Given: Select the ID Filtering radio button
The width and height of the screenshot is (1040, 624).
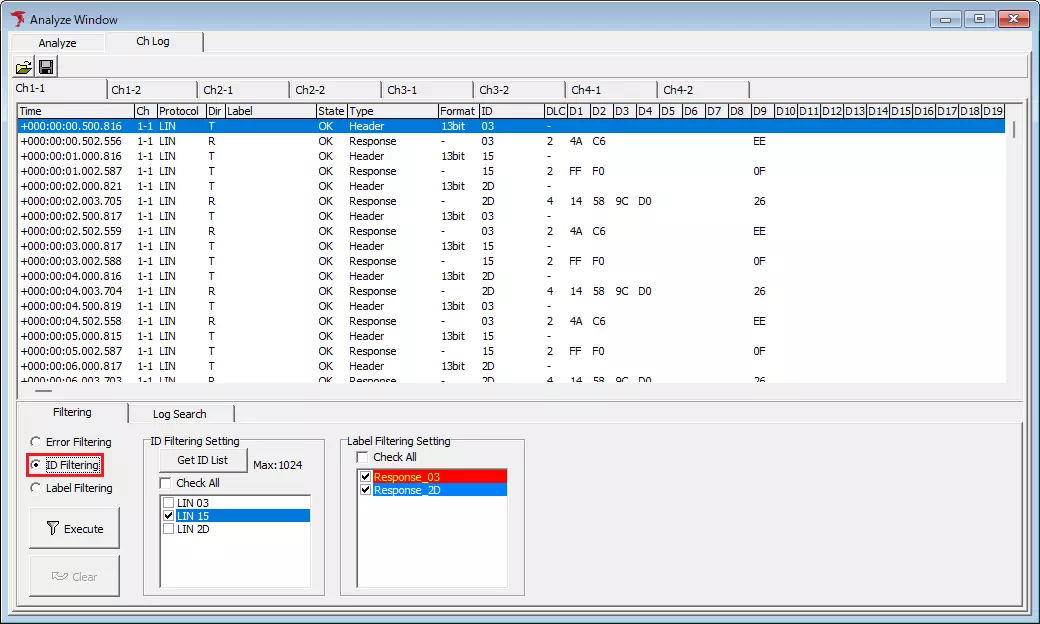Looking at the screenshot, I should tap(36, 464).
